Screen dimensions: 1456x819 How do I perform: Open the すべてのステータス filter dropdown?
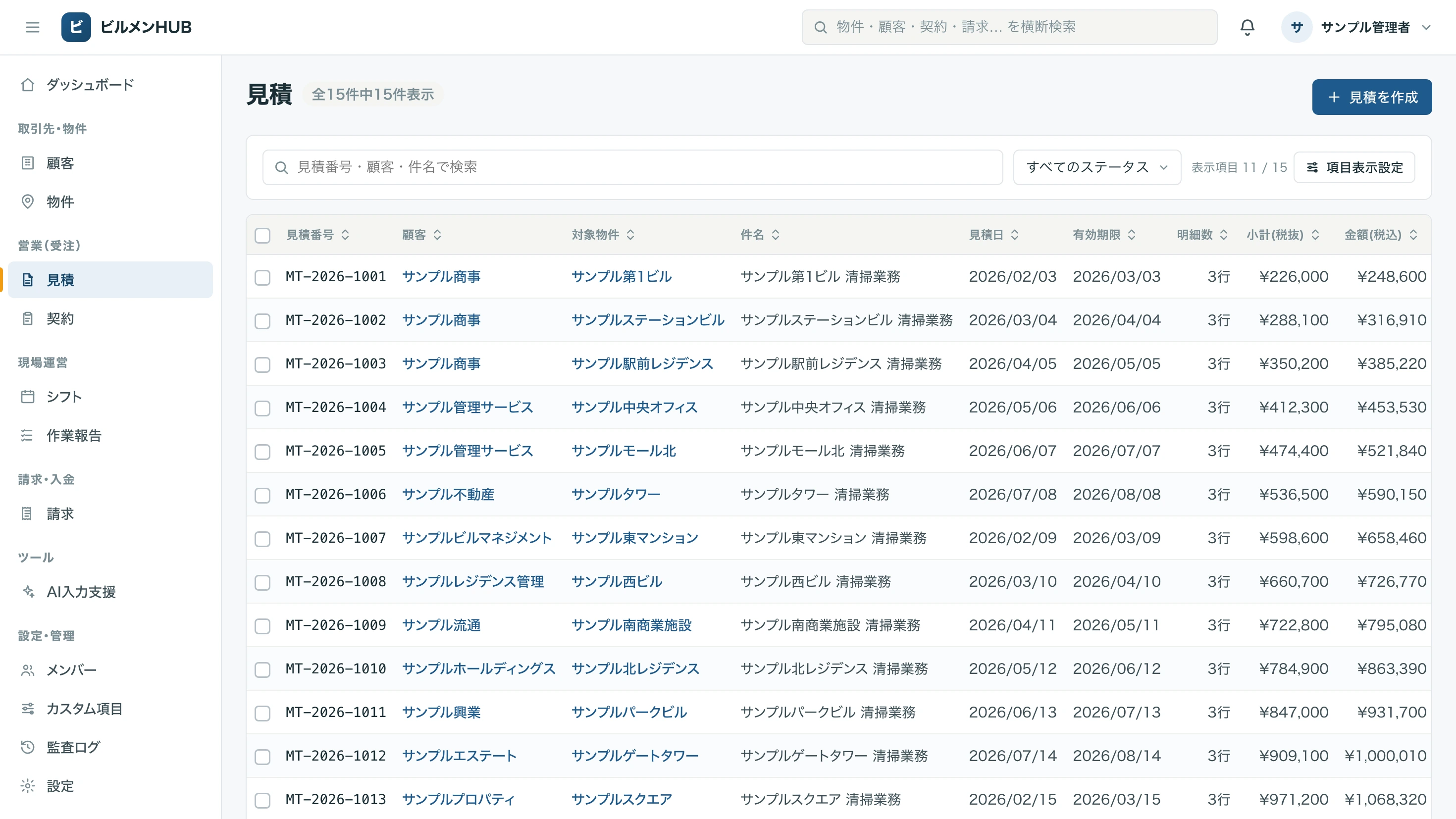pyautogui.click(x=1096, y=167)
